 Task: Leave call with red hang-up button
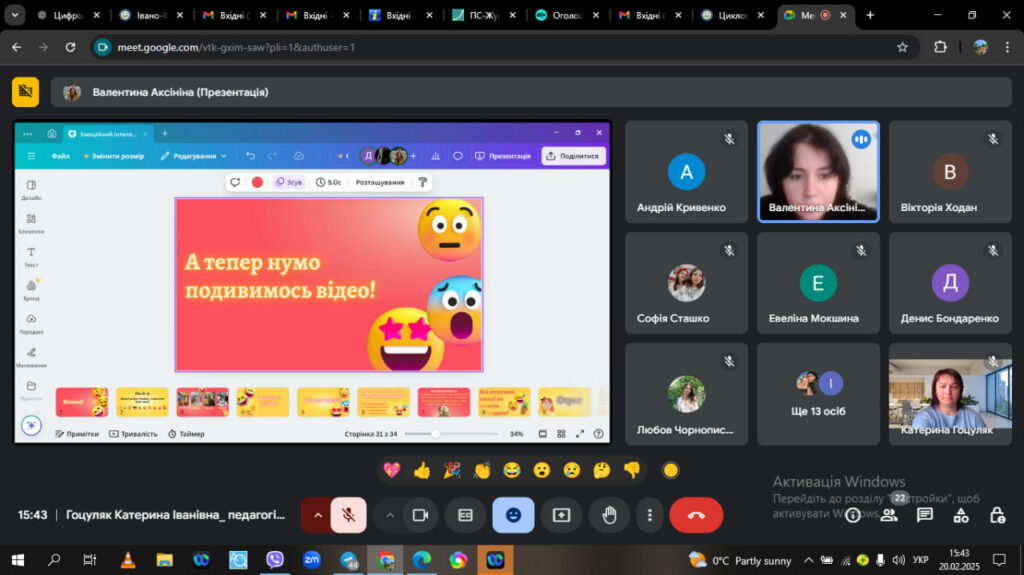coord(696,515)
